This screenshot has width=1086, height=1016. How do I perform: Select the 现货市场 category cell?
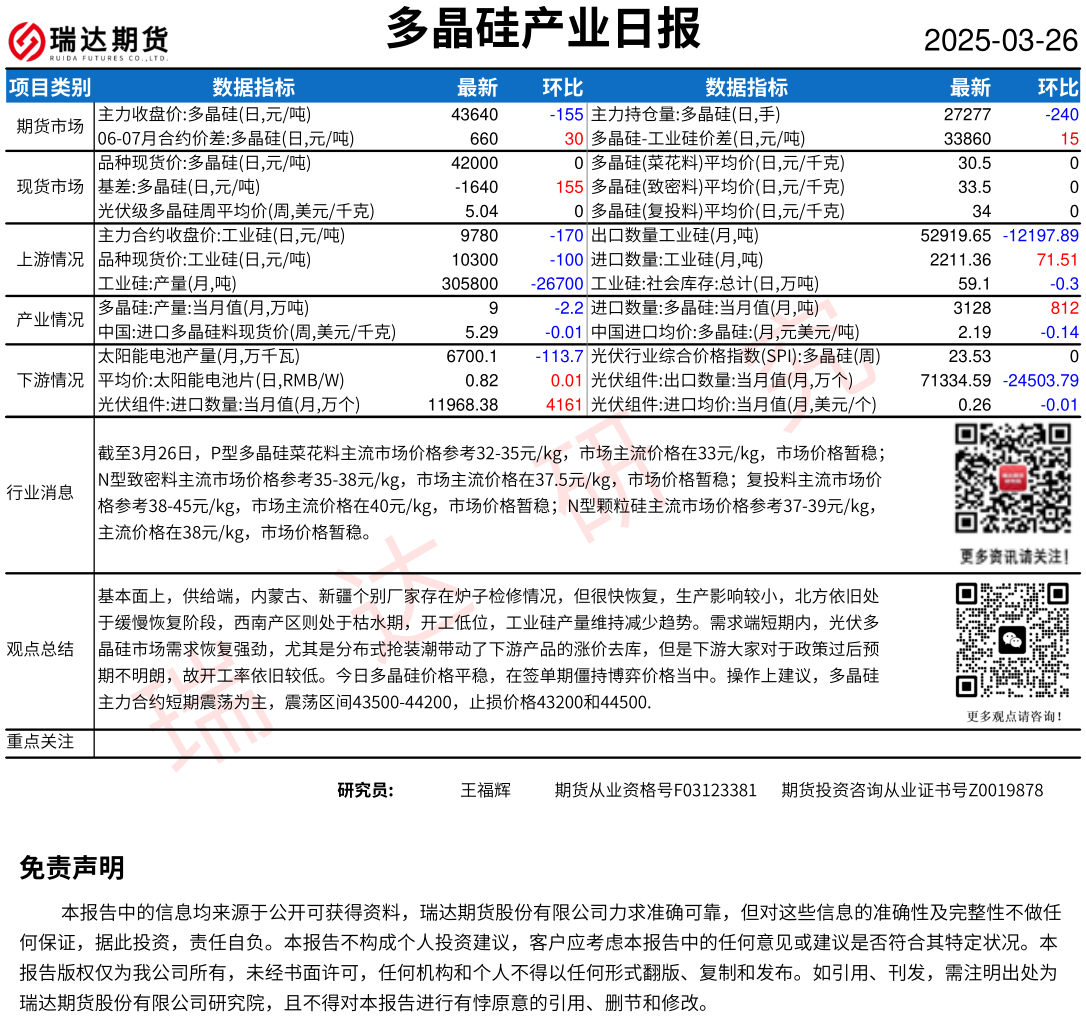pos(50,186)
